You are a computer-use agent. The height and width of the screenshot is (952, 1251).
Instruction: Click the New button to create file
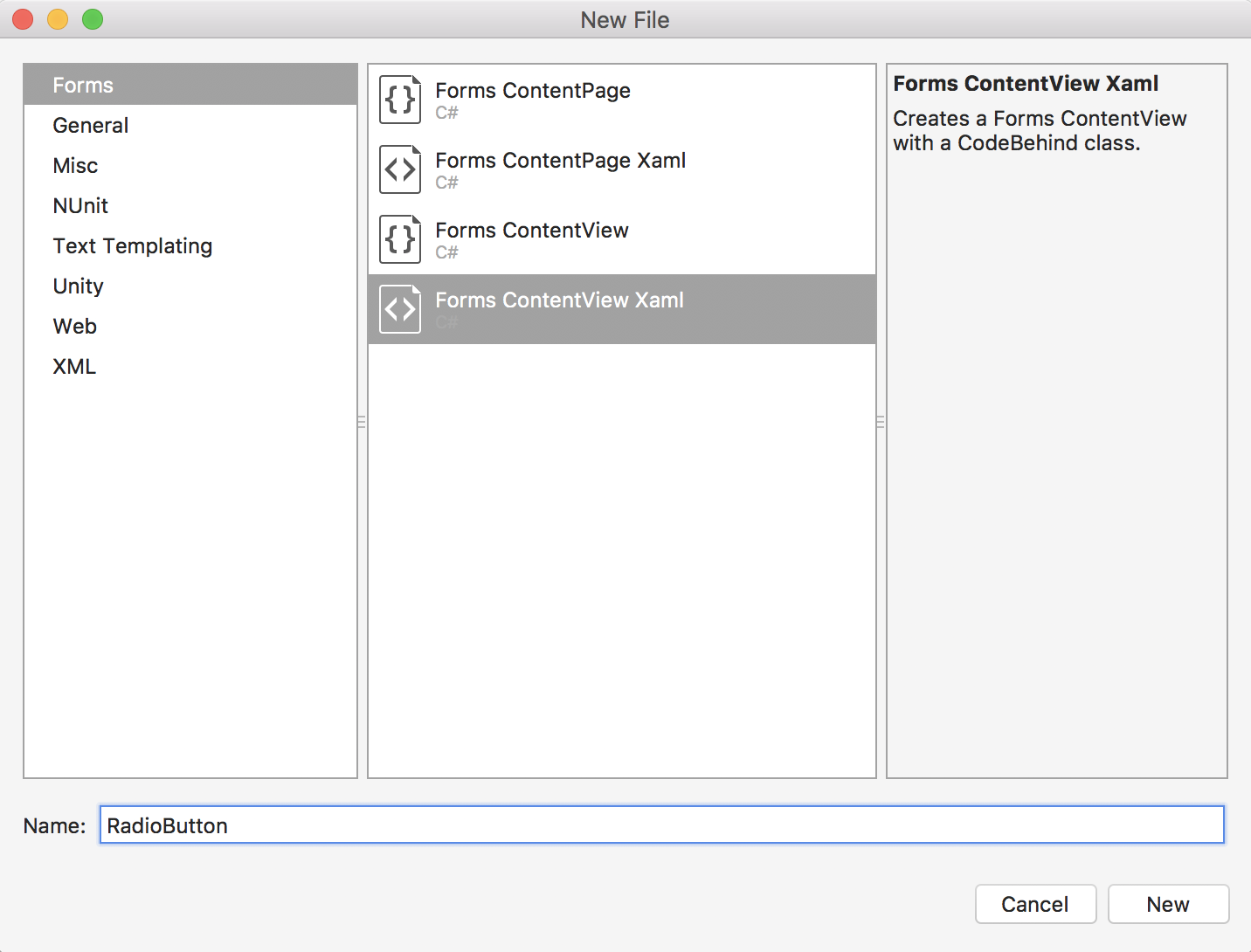[x=1168, y=904]
